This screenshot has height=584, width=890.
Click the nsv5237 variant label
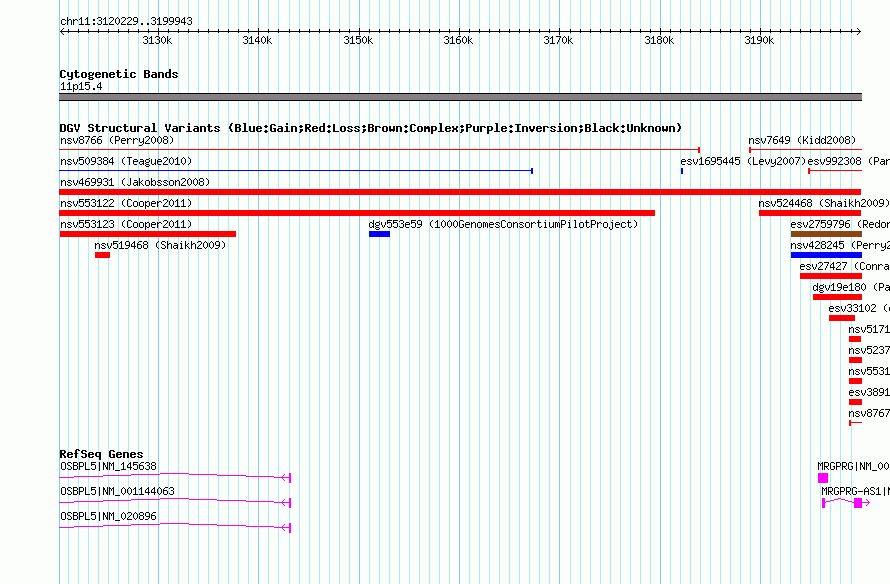tap(869, 350)
